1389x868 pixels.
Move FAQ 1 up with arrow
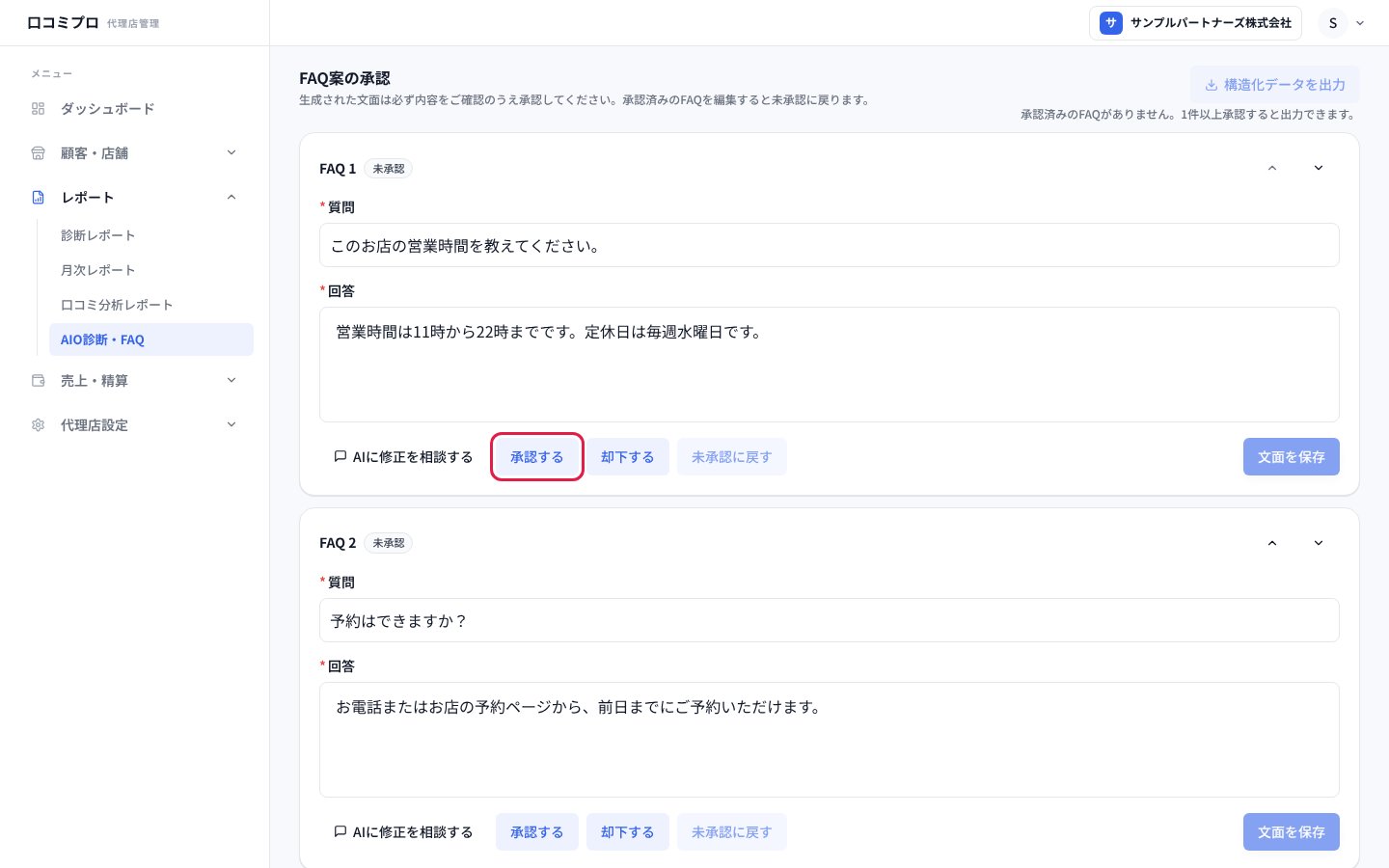1272,168
